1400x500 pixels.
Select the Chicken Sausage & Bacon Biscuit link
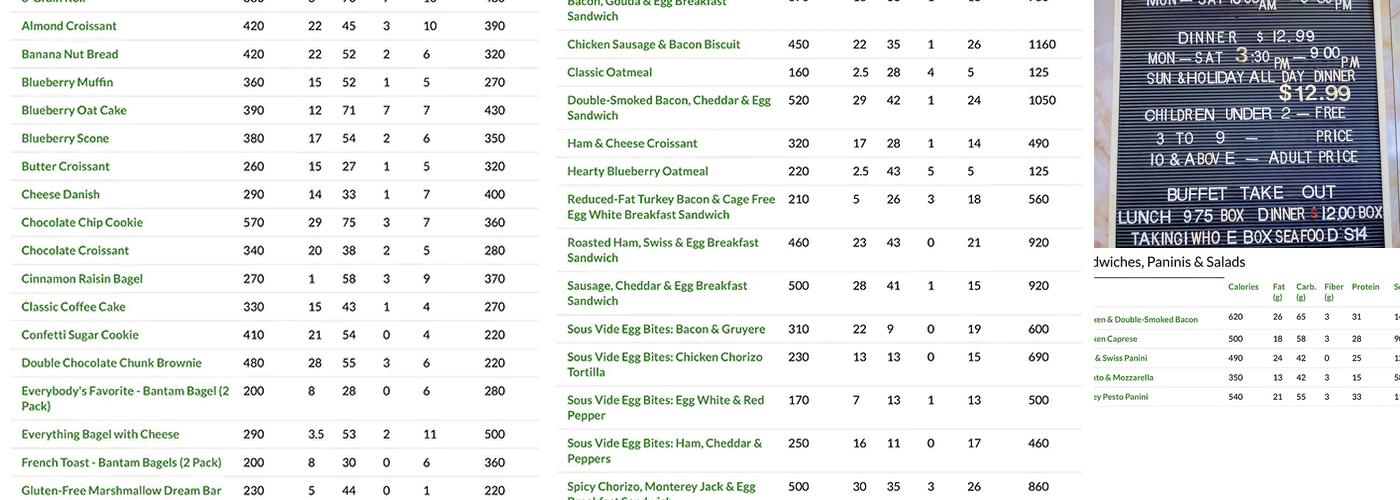(x=654, y=44)
